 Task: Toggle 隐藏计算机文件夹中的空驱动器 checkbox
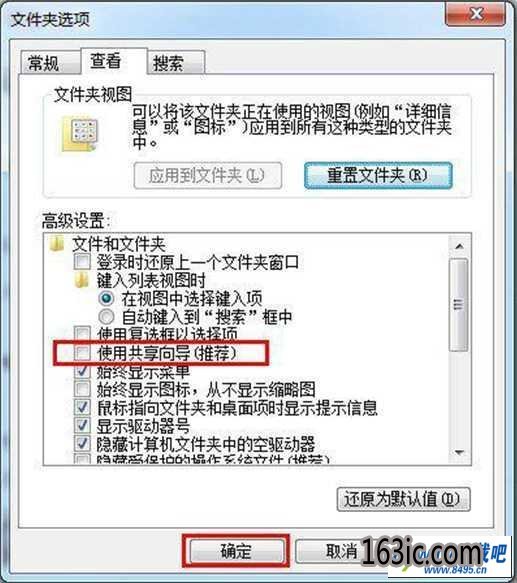(x=82, y=444)
